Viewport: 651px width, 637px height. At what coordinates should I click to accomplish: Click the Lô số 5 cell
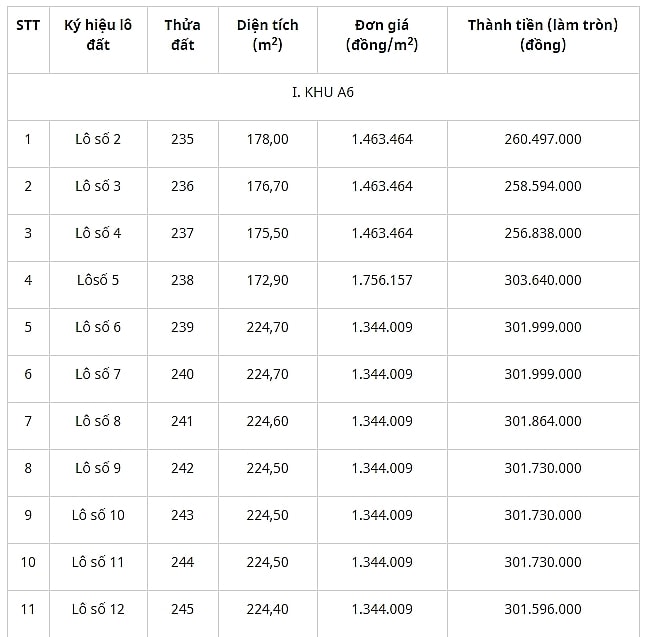coord(98,280)
